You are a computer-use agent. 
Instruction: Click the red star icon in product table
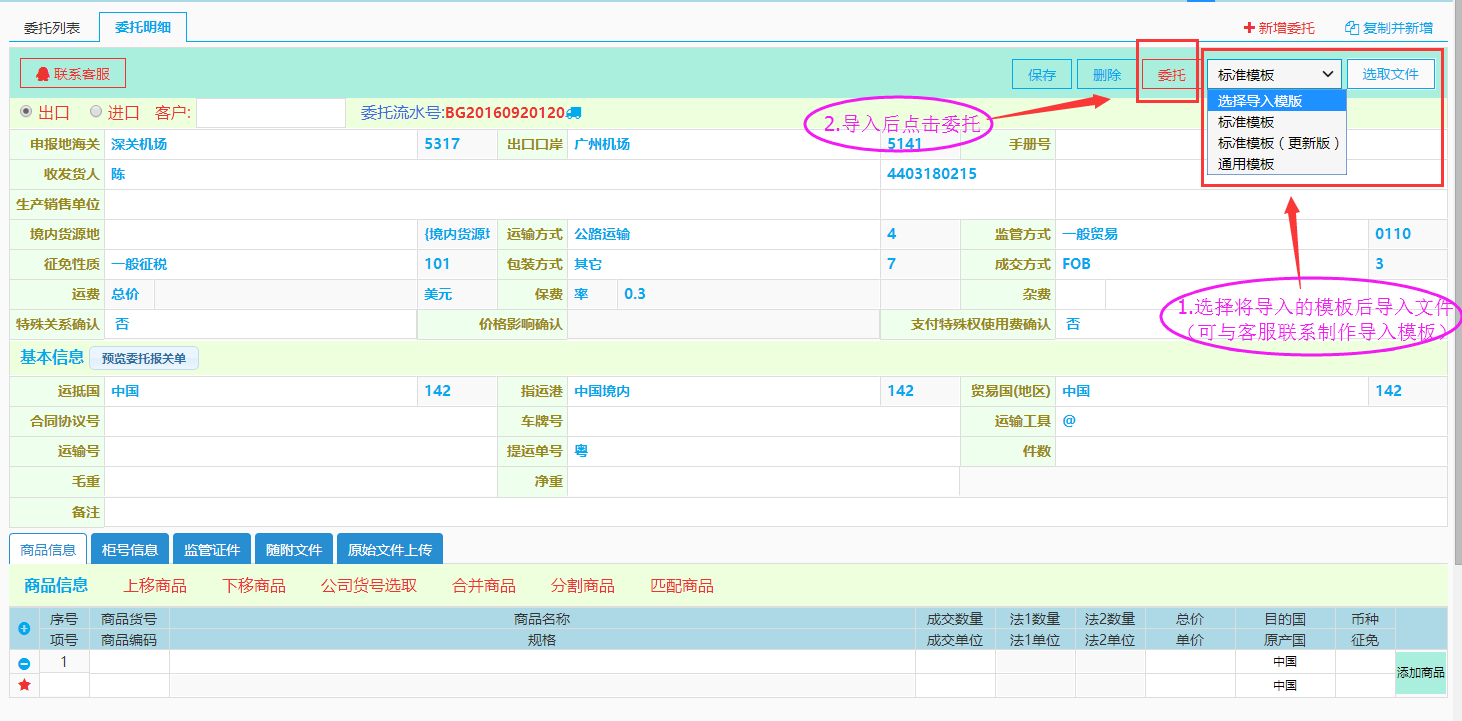(24, 685)
